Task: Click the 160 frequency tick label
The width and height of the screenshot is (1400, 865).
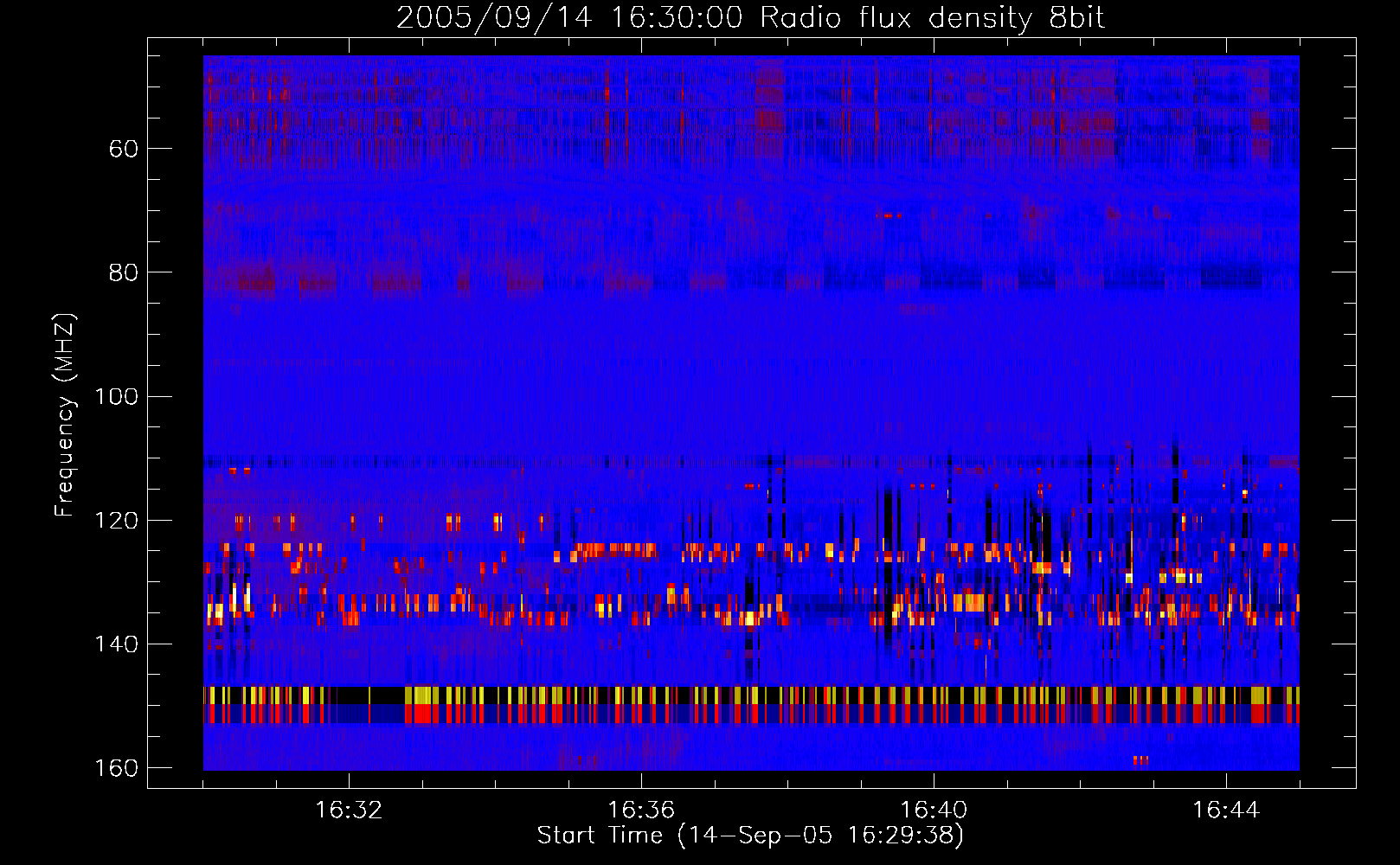Action: pyautogui.click(x=117, y=768)
